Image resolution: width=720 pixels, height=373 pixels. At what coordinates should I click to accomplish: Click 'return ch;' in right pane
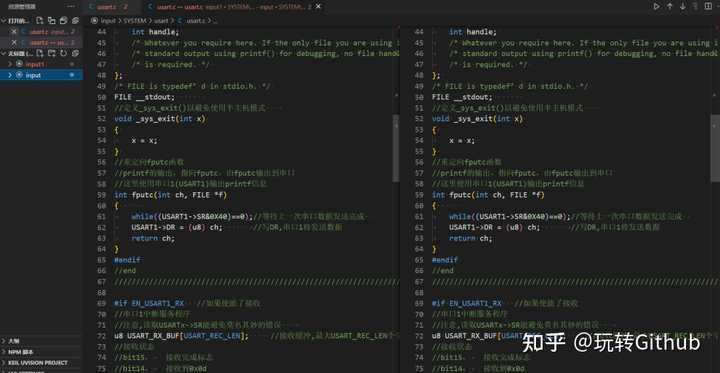pos(471,238)
